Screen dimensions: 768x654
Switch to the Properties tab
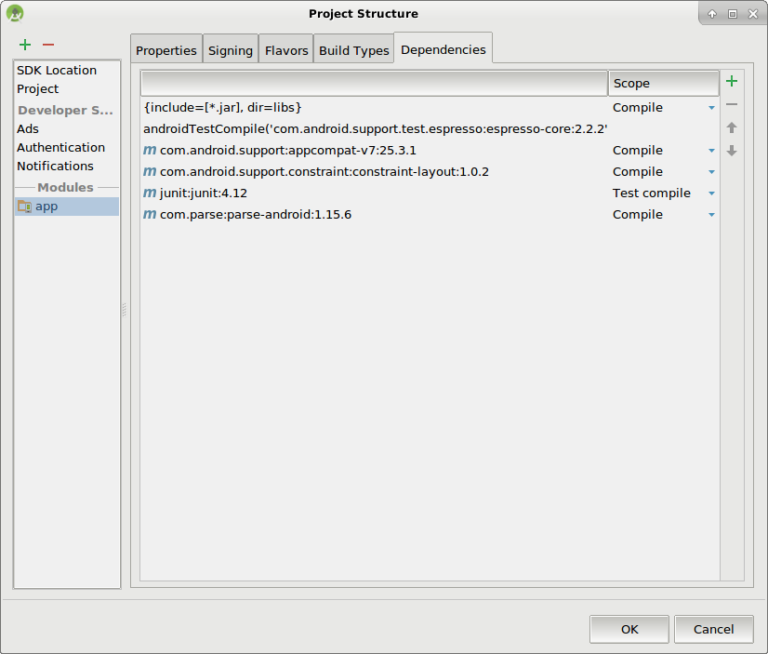166,51
